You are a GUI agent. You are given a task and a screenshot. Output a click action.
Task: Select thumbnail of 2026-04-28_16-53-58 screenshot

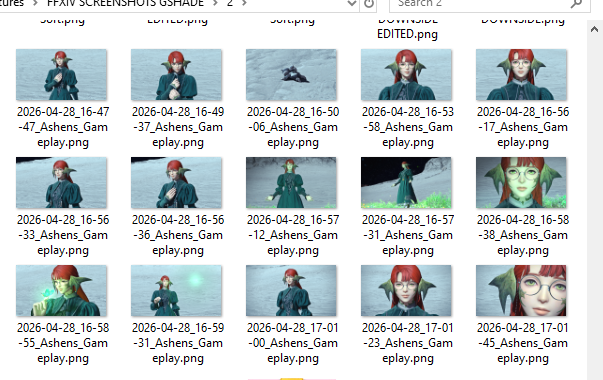406,75
